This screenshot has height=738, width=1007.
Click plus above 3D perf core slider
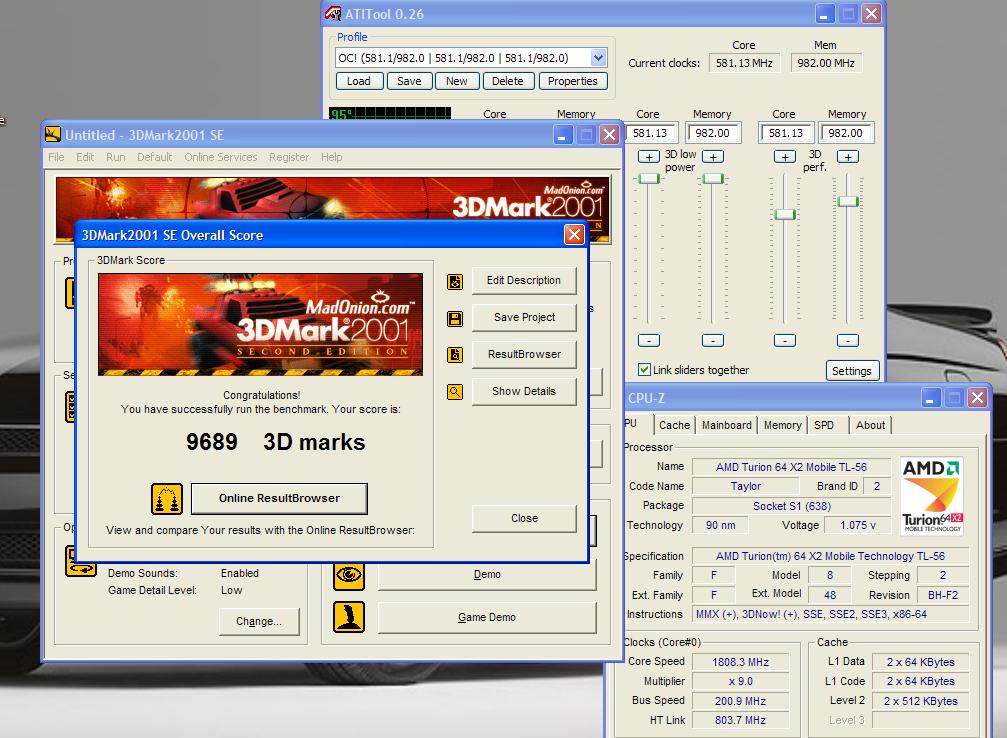[785, 157]
